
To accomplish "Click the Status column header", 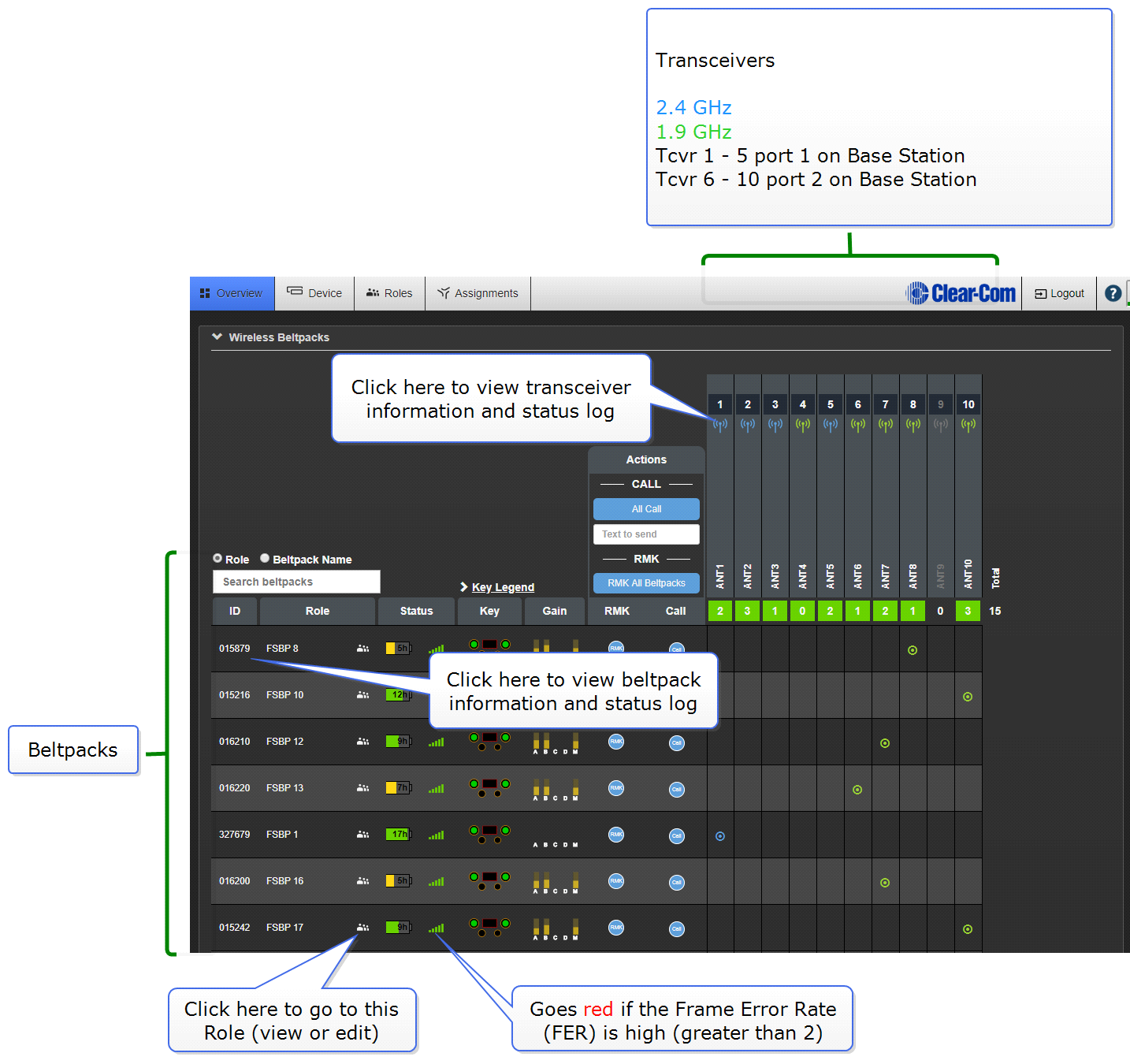I will tap(416, 611).
